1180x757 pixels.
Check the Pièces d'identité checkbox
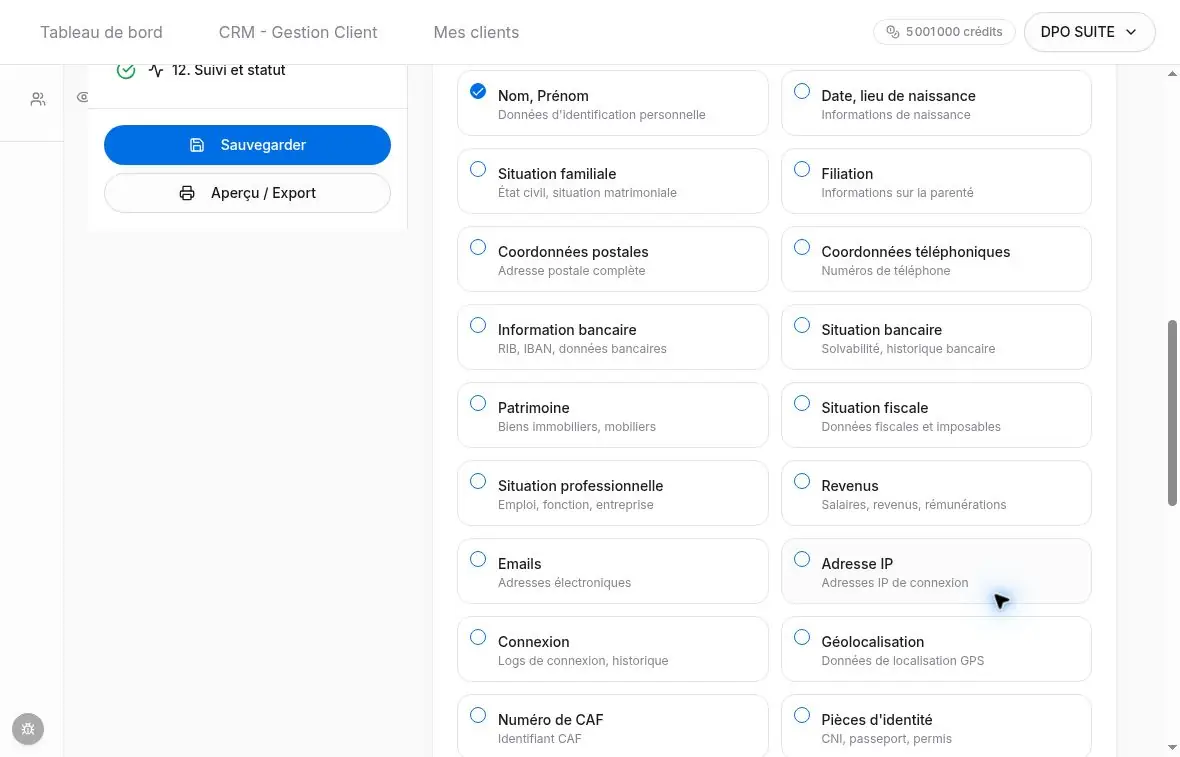point(802,715)
